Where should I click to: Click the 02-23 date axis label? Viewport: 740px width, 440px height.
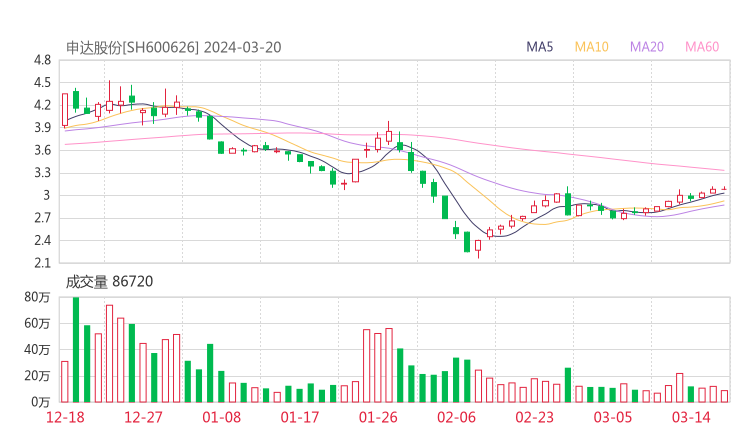pos(534,417)
